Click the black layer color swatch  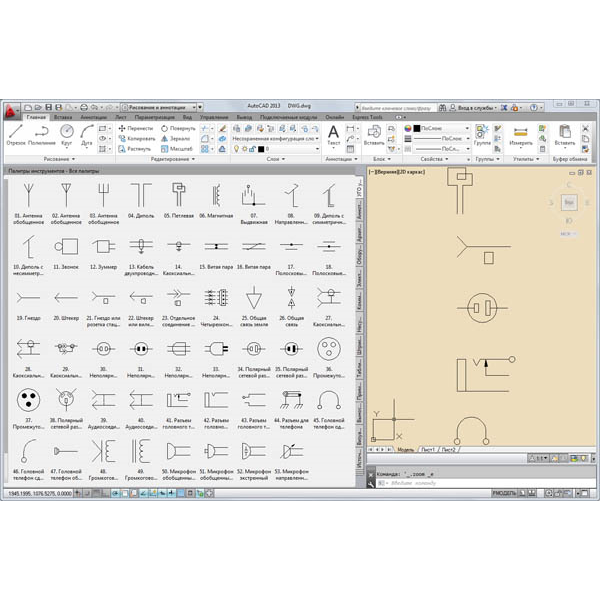261,149
